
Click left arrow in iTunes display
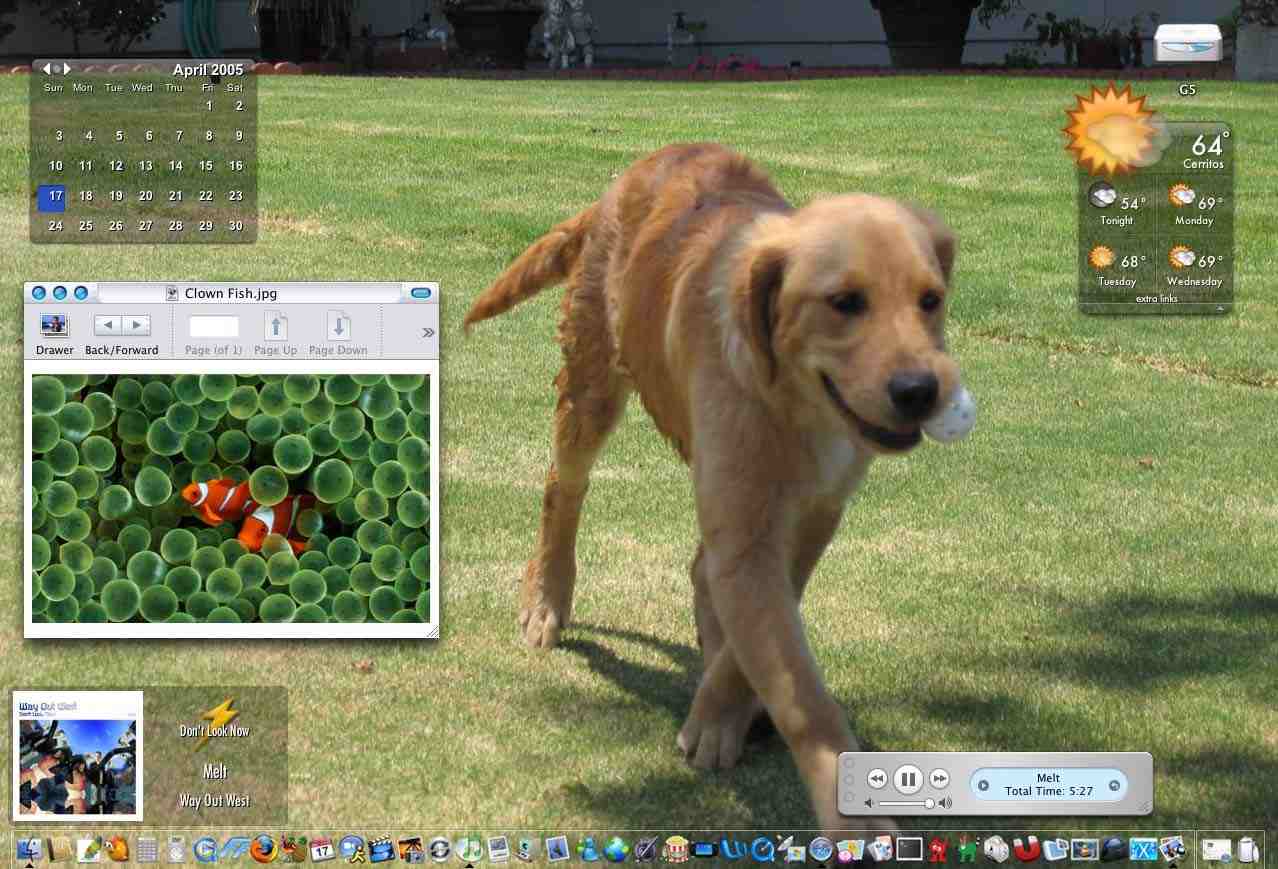(x=983, y=785)
